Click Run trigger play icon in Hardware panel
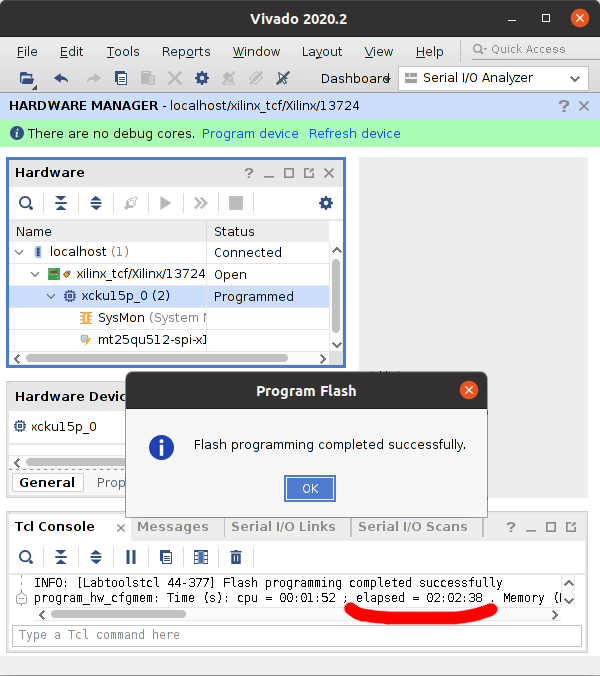This screenshot has height=676, width=600. click(x=165, y=203)
